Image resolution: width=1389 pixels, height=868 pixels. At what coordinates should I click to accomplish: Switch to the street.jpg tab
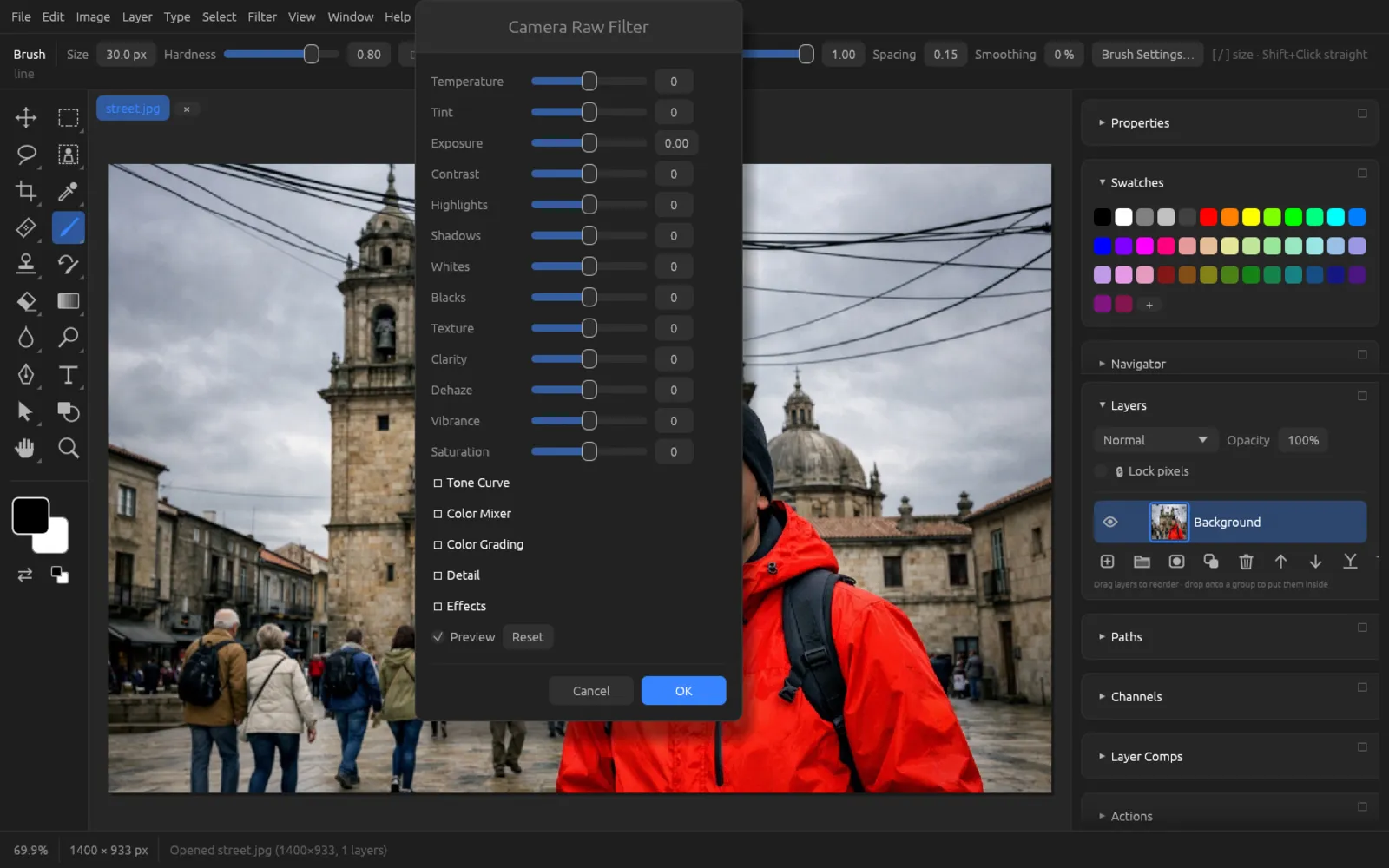(133, 108)
